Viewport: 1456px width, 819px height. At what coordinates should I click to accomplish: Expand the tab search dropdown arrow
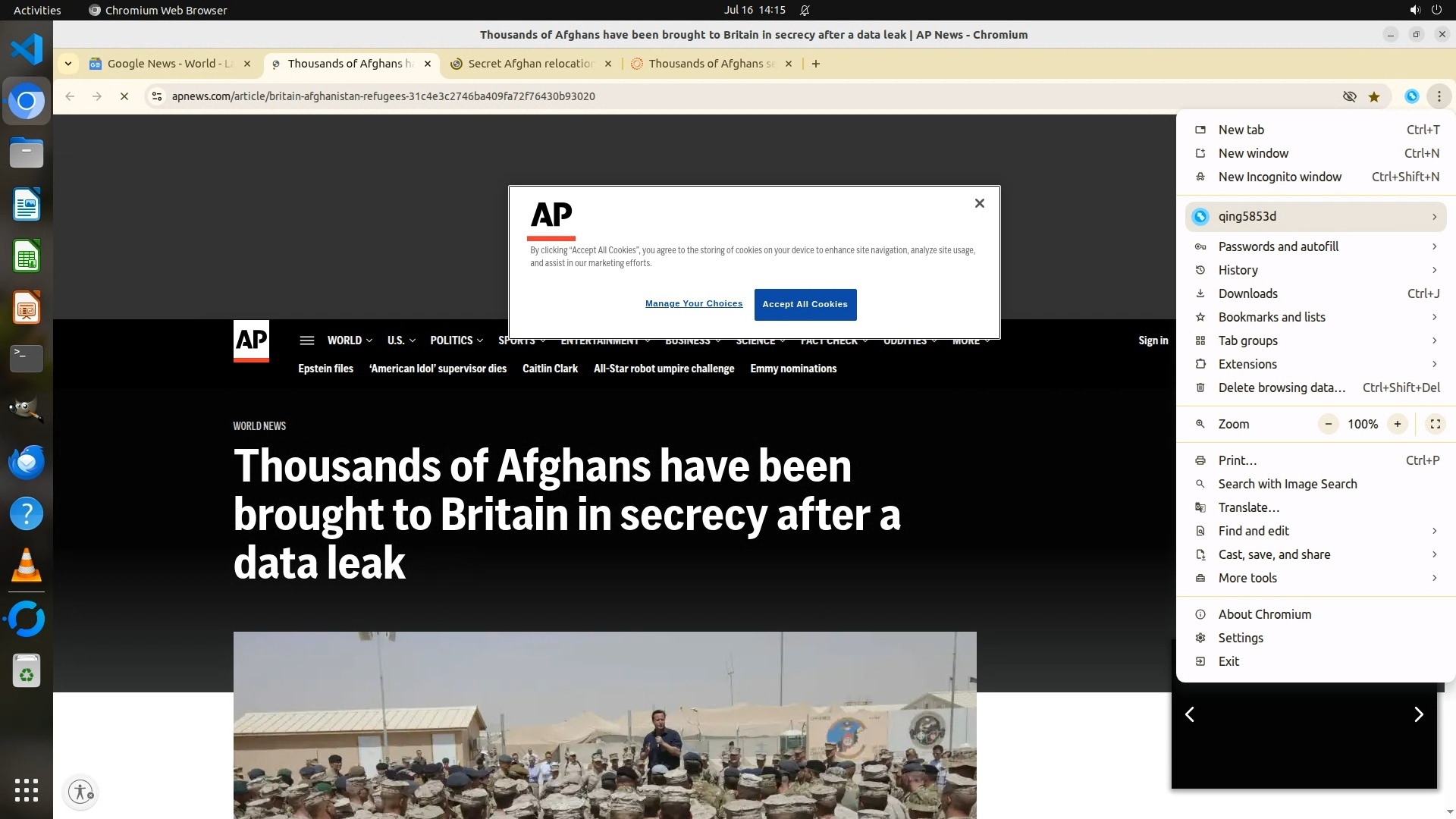point(68,64)
